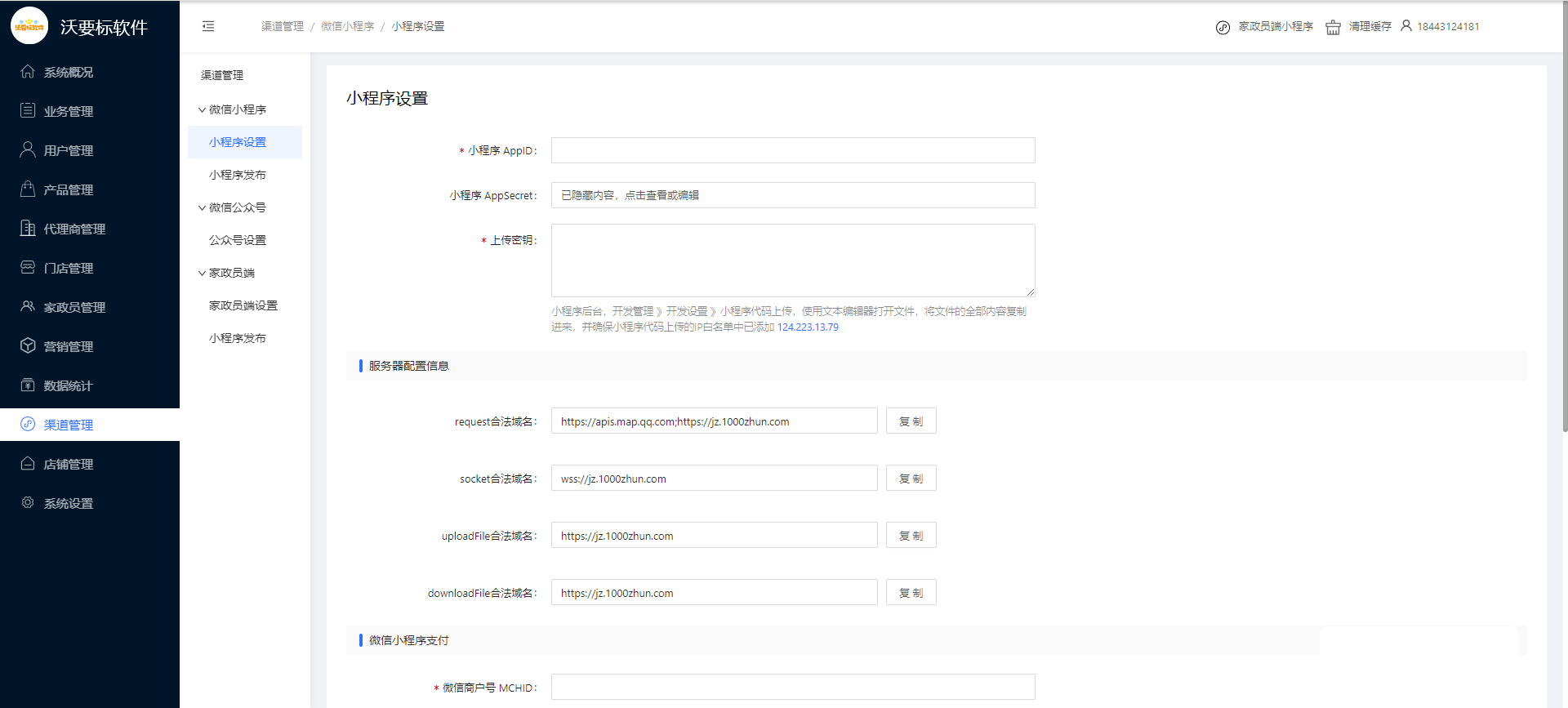
Task: Click the 小程序 AppSecret hidden field
Action: pyautogui.click(x=793, y=195)
